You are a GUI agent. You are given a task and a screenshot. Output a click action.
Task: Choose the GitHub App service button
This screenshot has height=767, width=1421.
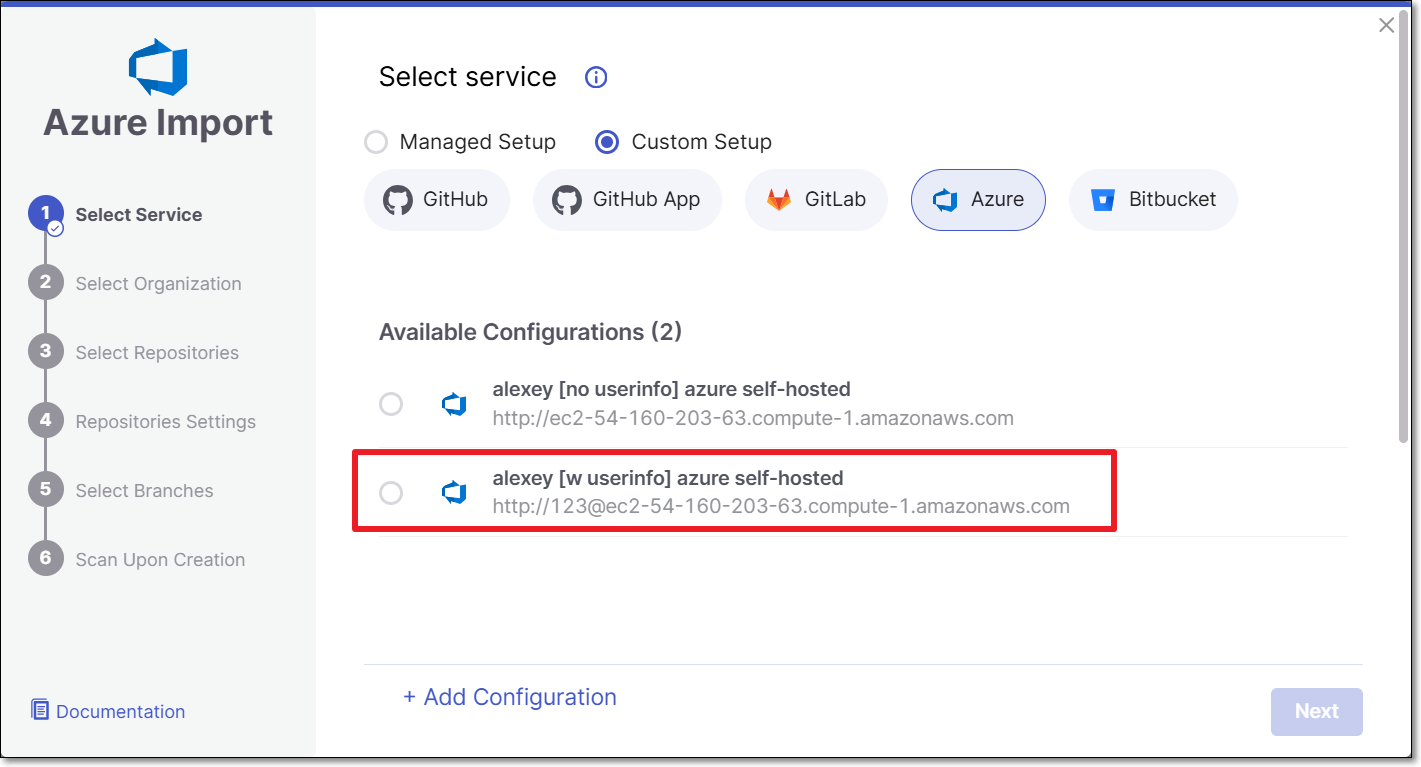coord(627,199)
